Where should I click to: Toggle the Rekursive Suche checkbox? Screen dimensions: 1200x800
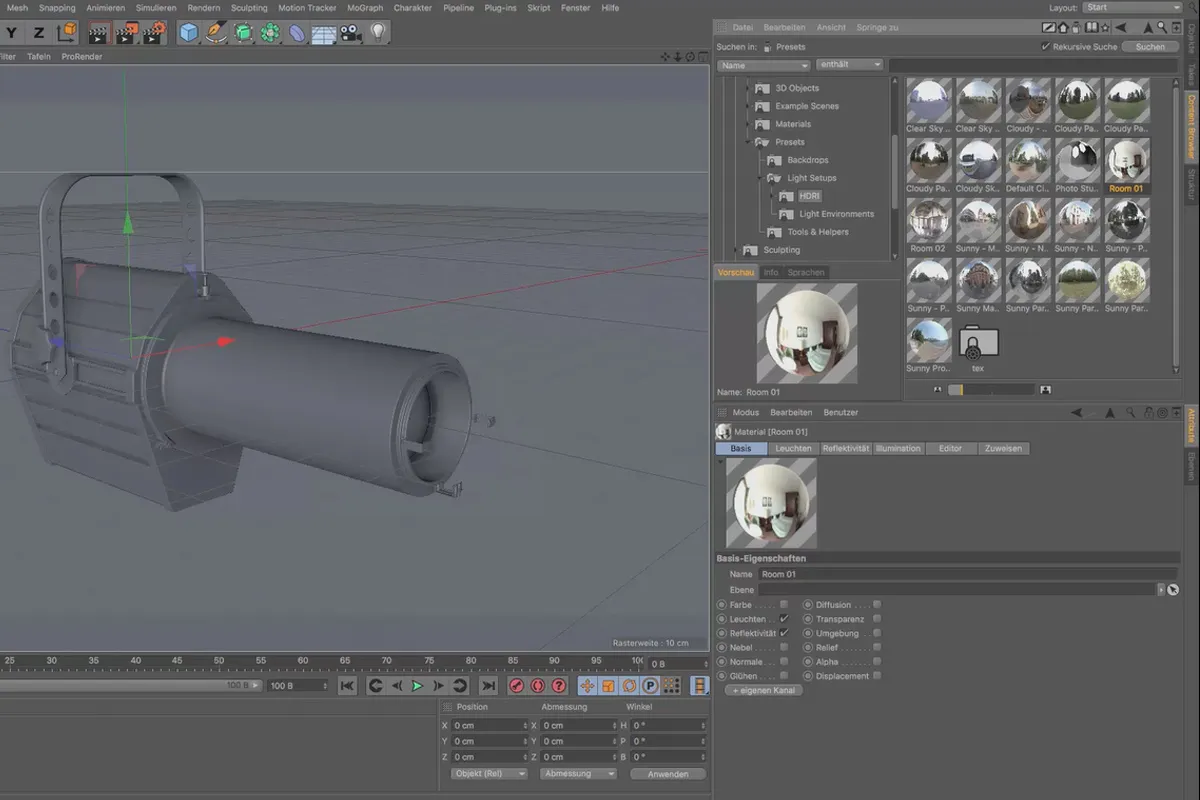[1046, 47]
